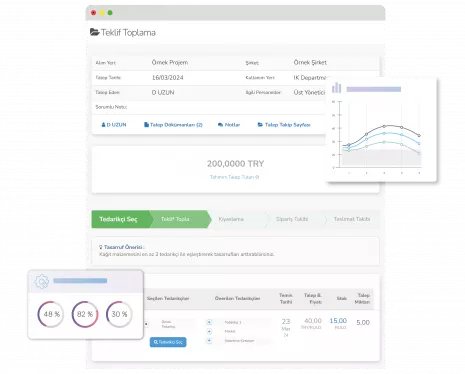The image size is (465, 374).
Task: Click the 48 % progress circle
Action: [x=51, y=314]
